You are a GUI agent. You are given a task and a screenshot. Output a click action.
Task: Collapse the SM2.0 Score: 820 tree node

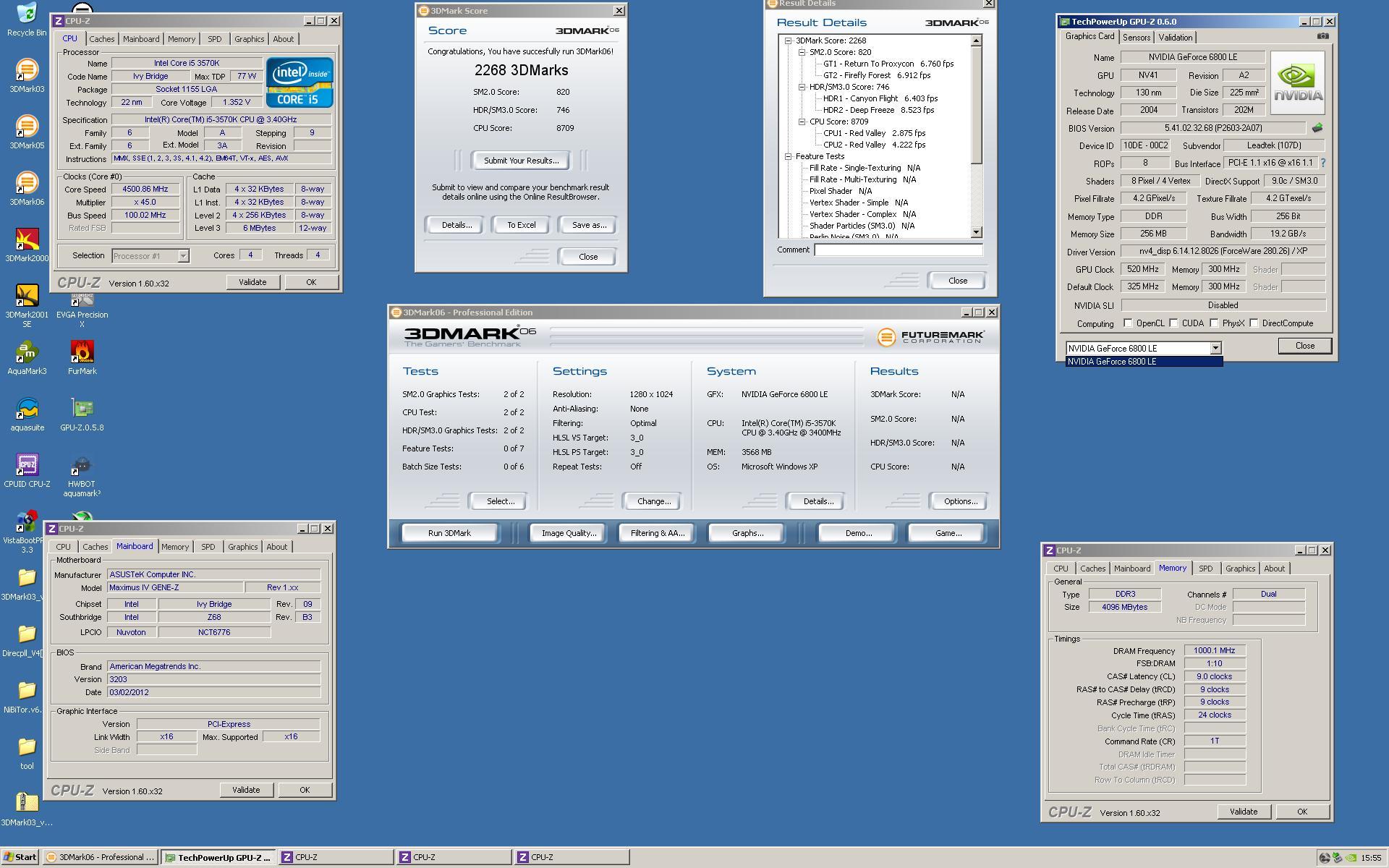(802, 52)
